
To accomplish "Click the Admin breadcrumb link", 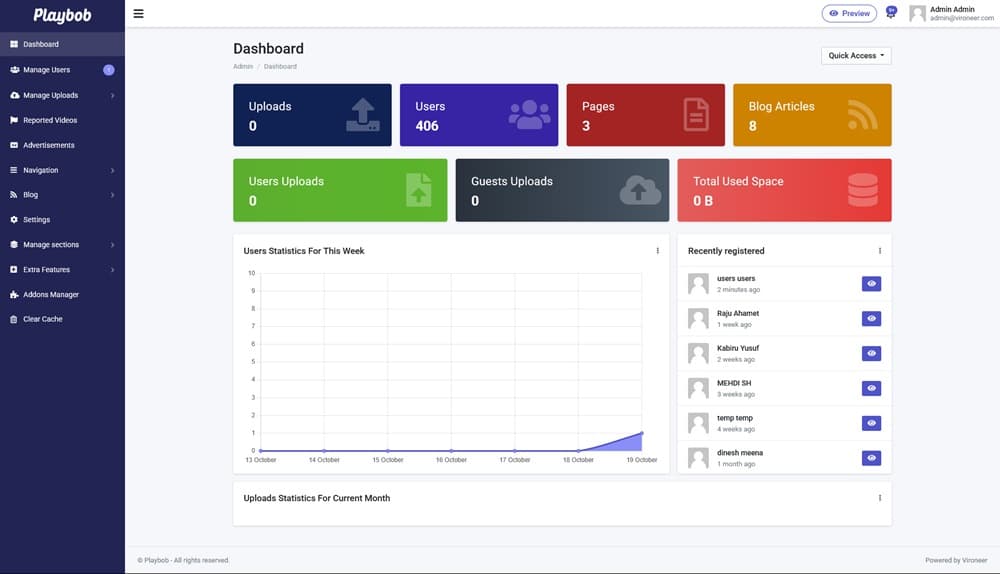I will tap(243, 67).
